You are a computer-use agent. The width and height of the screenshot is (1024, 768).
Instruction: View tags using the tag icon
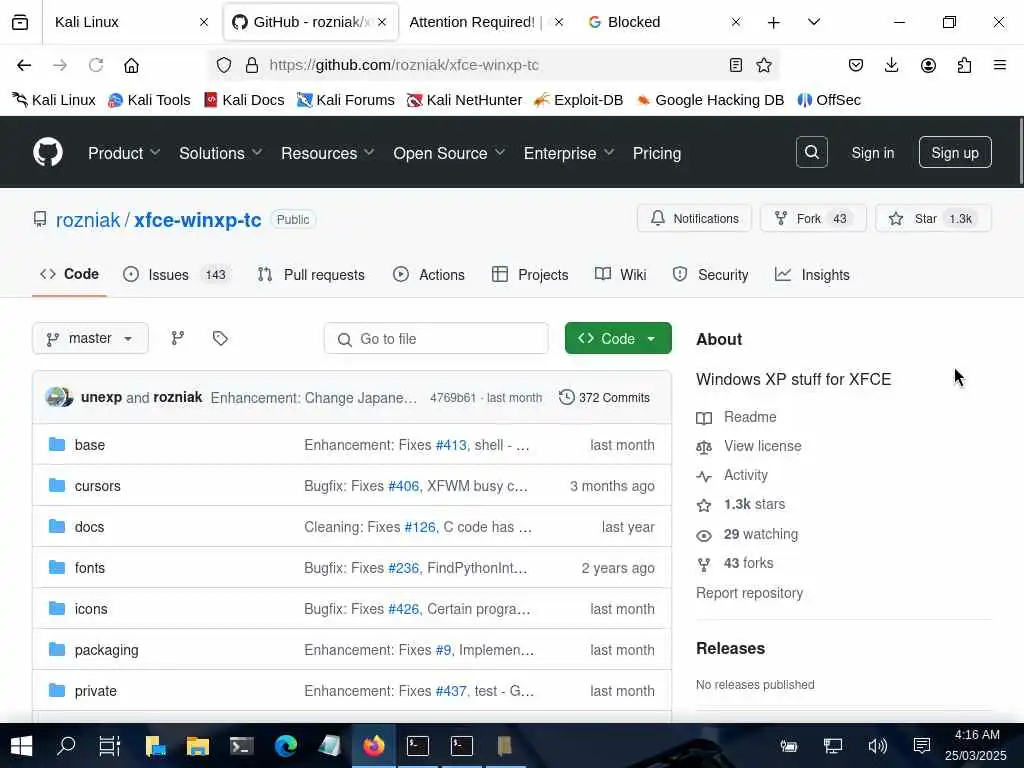click(220, 338)
